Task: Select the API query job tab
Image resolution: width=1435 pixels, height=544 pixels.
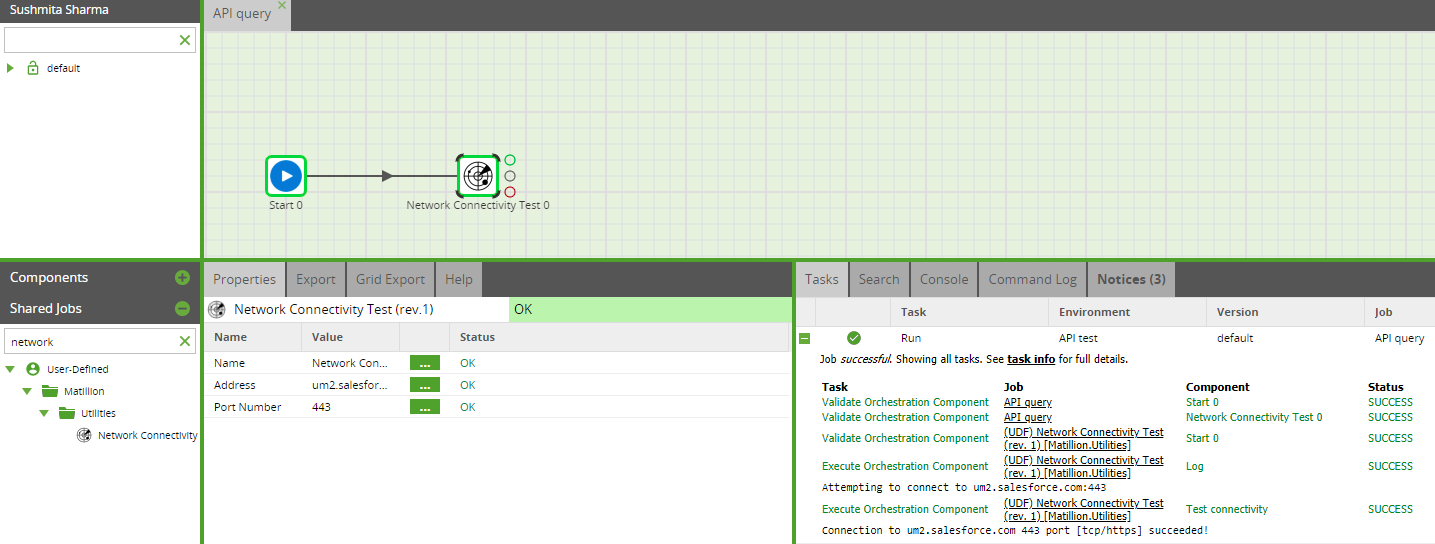Action: [x=242, y=14]
